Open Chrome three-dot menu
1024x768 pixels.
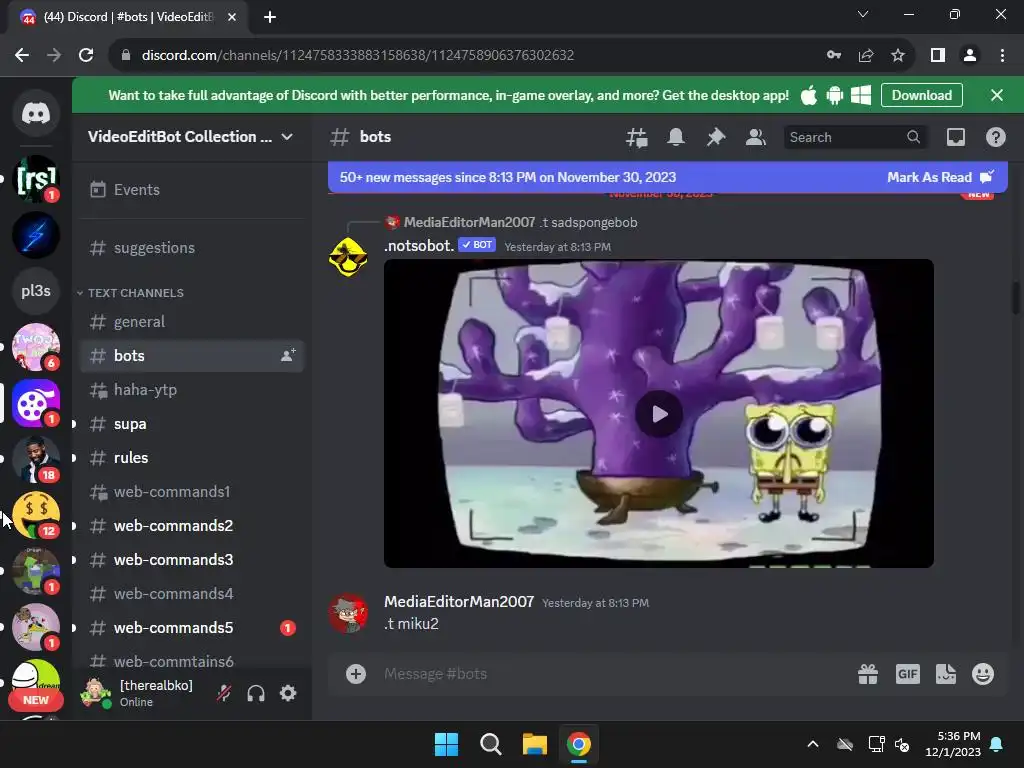1002,55
